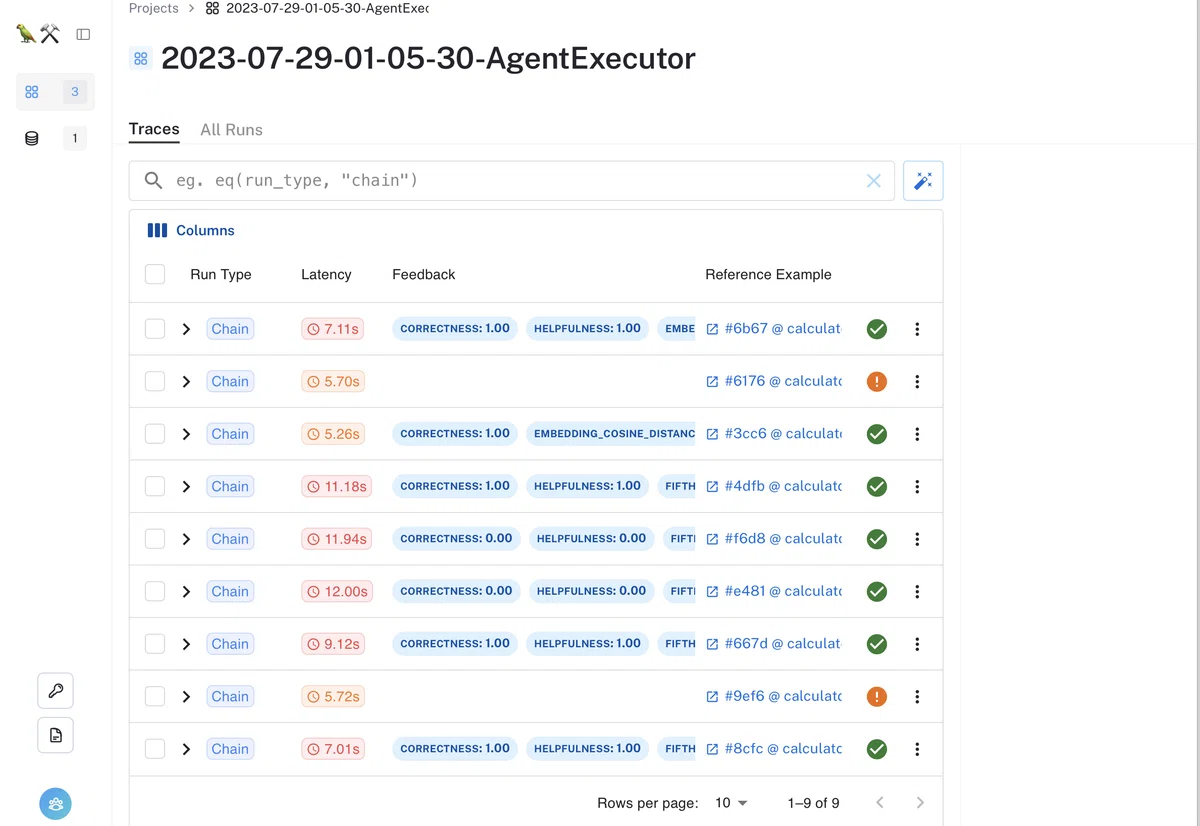1200x826 pixels.
Task: Open Datasets database icon in sidebar
Action: point(32,138)
